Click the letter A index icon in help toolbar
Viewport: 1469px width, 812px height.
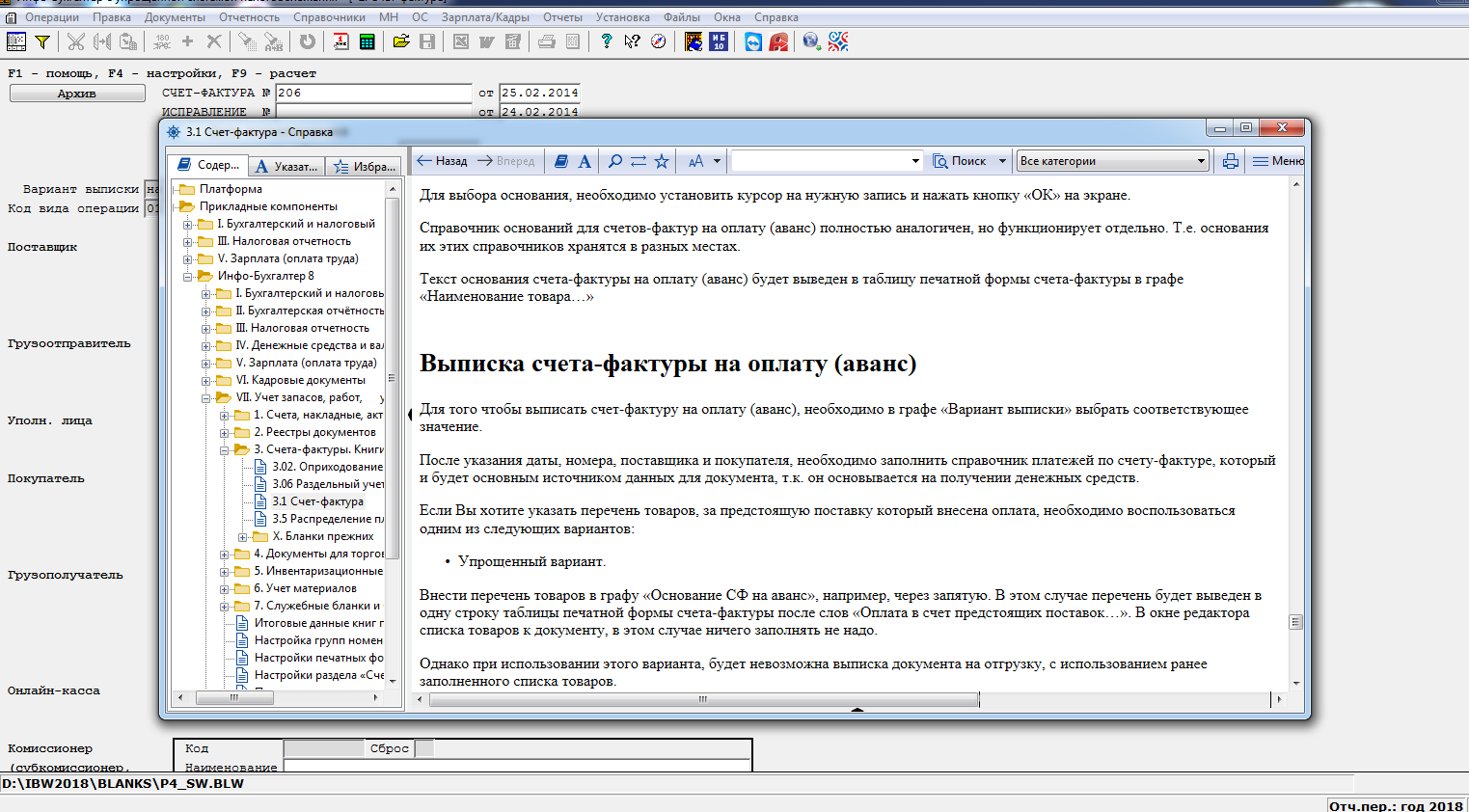pos(585,161)
